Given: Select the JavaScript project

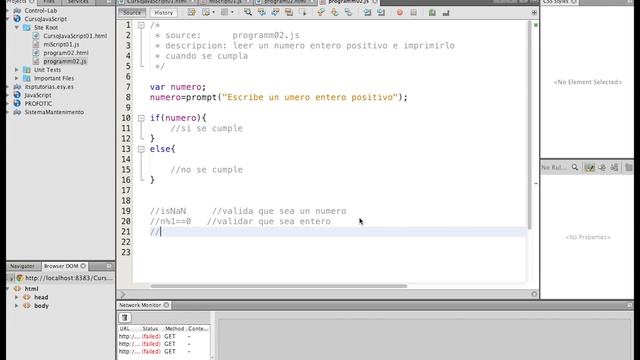Looking at the screenshot, I should coord(38,95).
